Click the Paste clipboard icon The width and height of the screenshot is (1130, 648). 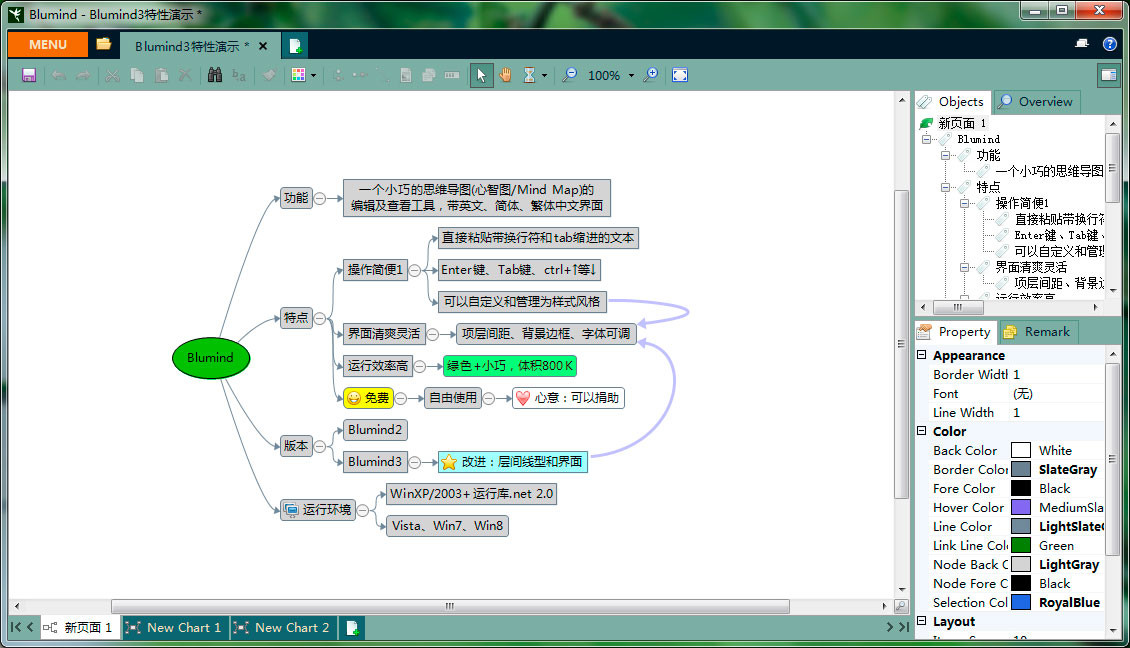pos(161,75)
